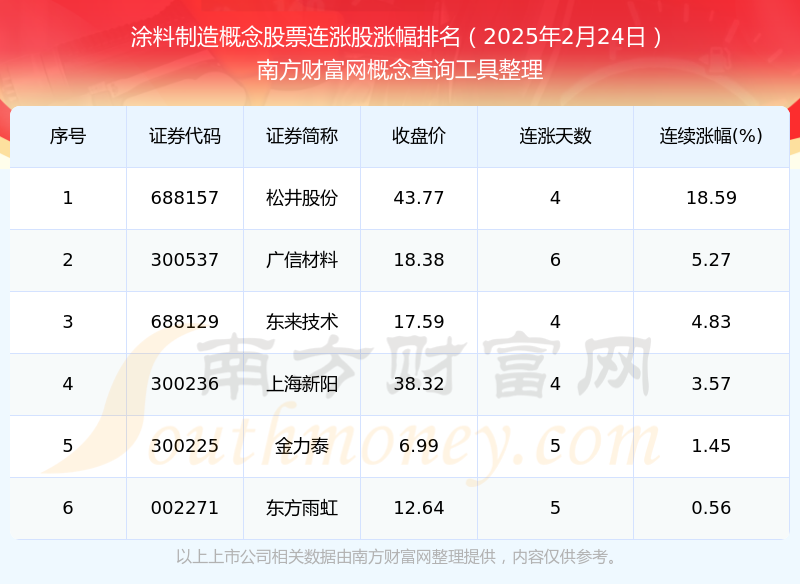Click gain value 1.45

pyautogui.click(x=711, y=446)
